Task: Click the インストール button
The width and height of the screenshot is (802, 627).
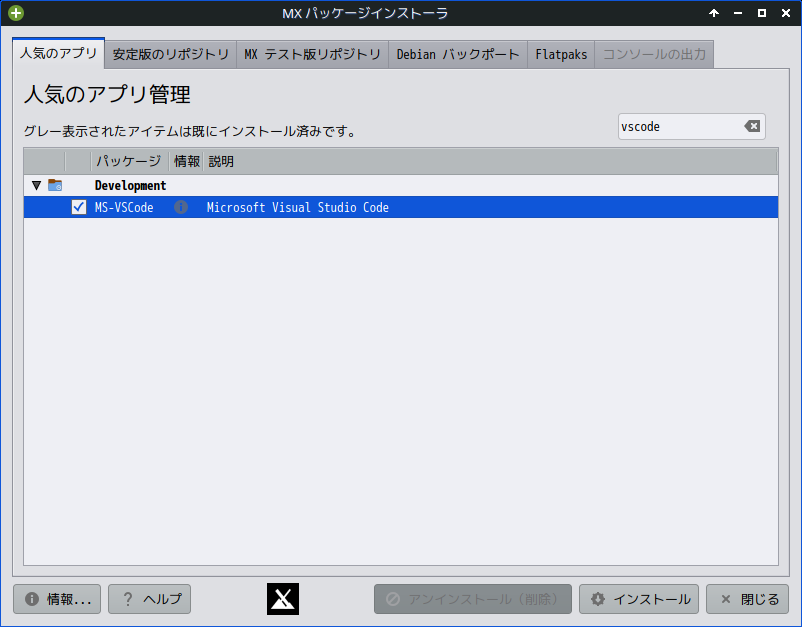Action: coord(639,599)
